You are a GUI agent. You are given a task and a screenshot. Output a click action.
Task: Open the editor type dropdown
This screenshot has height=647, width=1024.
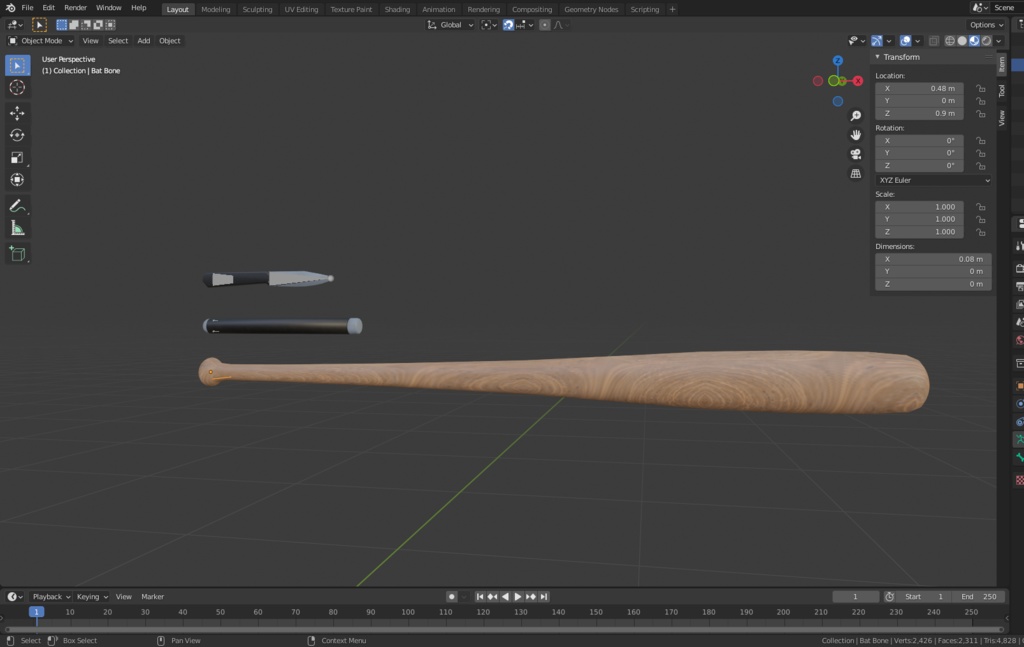[x=14, y=25]
